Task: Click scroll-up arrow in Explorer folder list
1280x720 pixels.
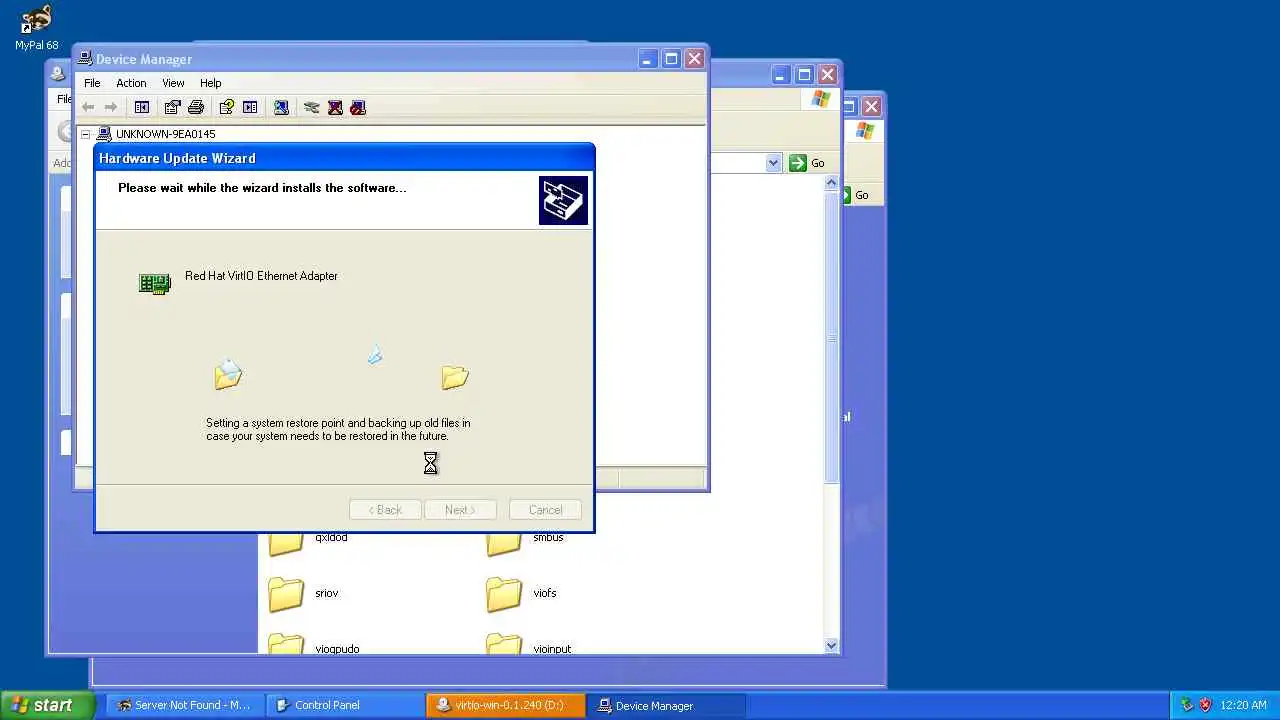Action: (x=831, y=184)
